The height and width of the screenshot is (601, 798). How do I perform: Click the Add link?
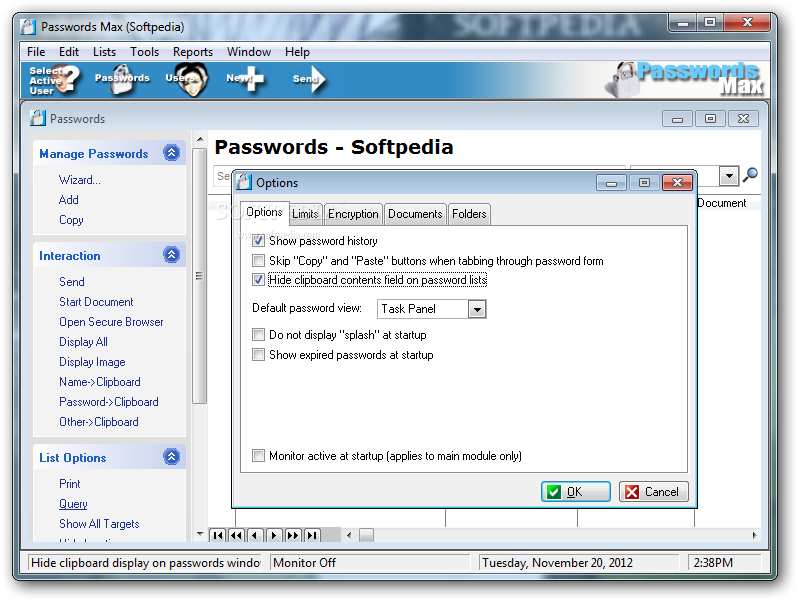pos(69,199)
